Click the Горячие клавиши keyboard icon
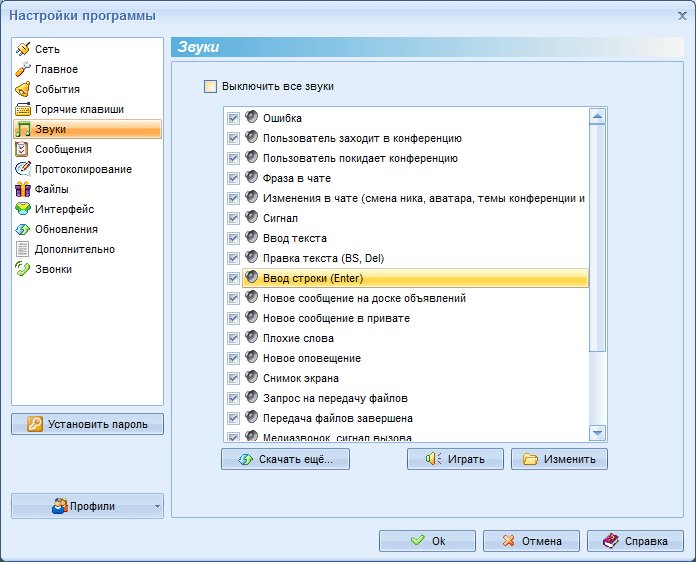The height and width of the screenshot is (562, 696). coord(23,109)
